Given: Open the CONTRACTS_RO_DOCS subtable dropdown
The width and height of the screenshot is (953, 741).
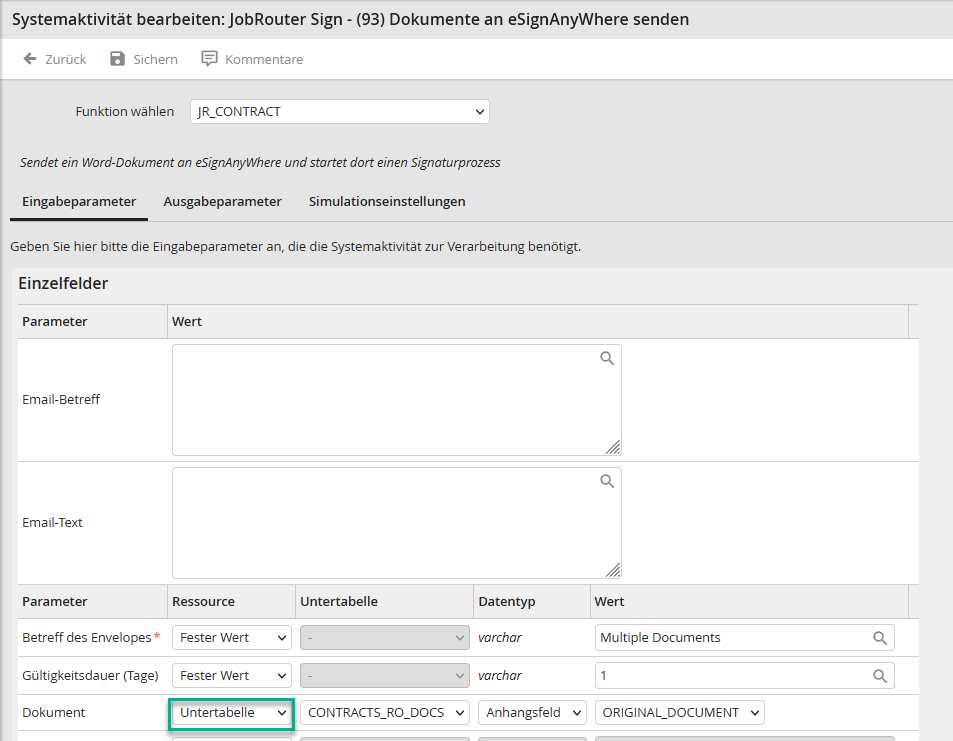Looking at the screenshot, I should click(385, 713).
